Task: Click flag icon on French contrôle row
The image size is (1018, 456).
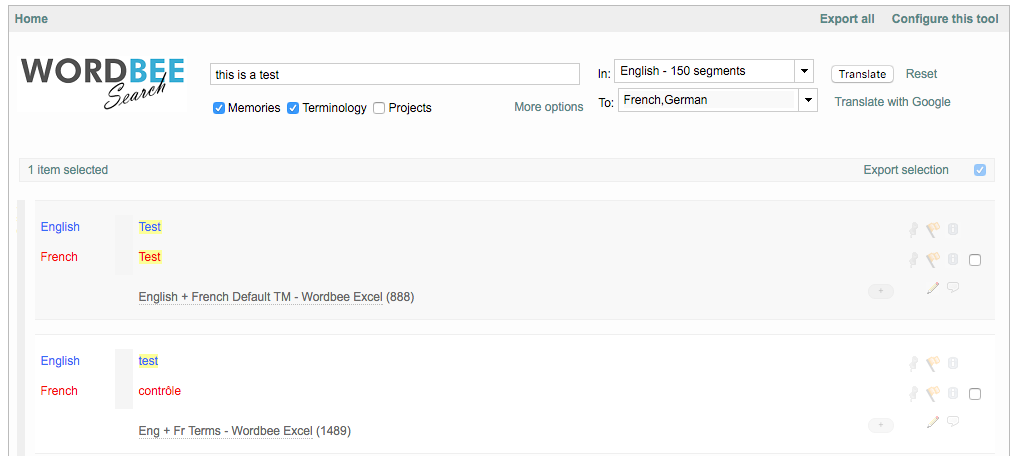Action: [x=933, y=394]
